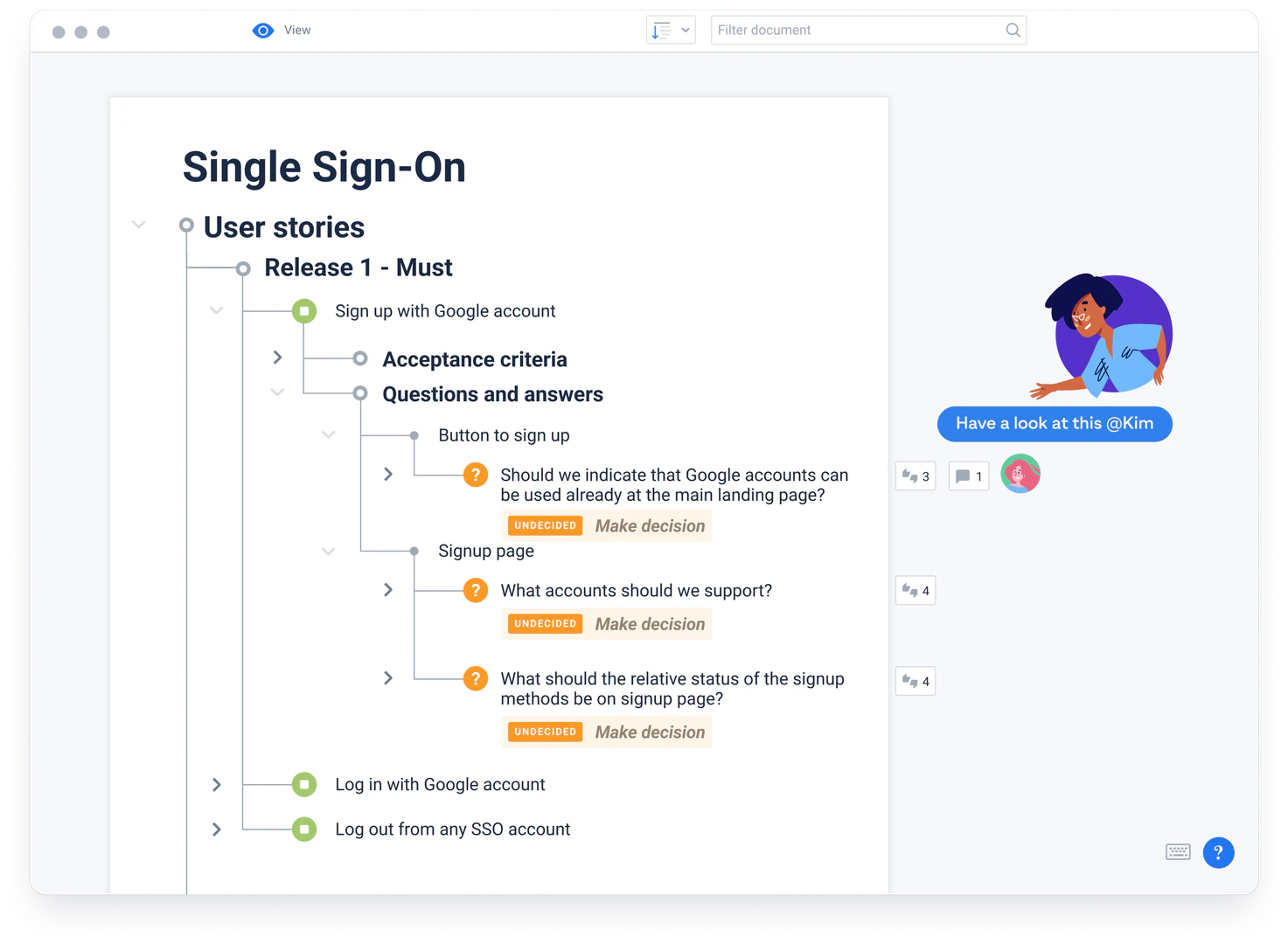Screen dimensions: 1288x944
Task: Open the comment showing 1 reply
Action: 968,475
